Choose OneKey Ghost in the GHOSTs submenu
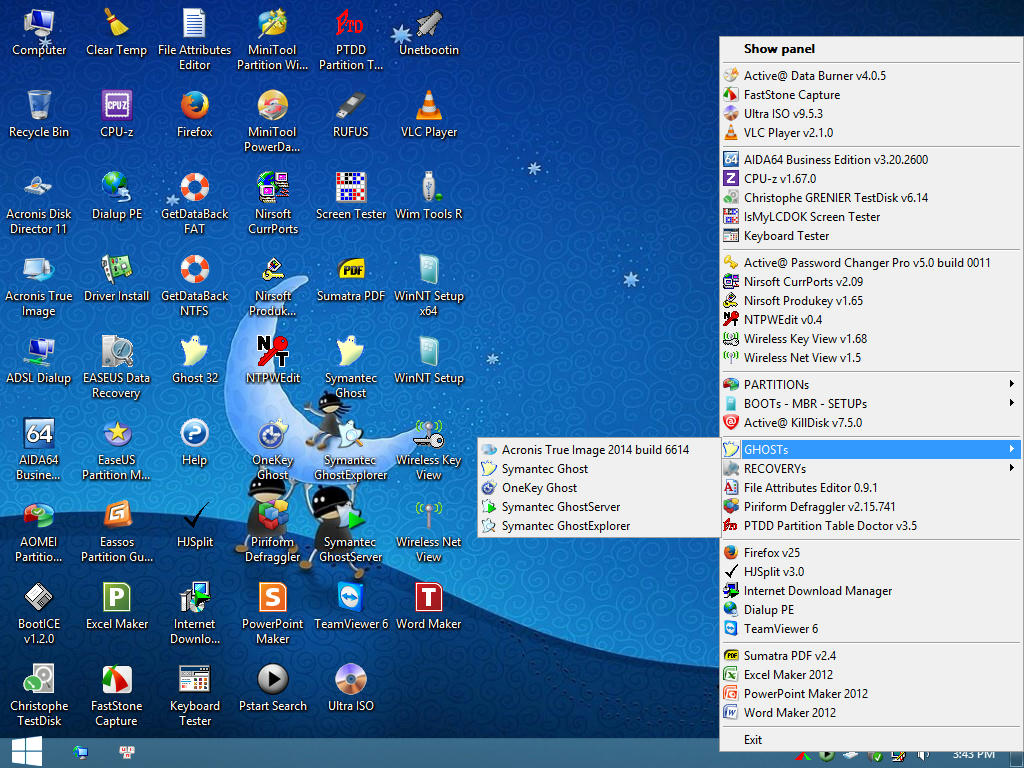 pos(599,488)
